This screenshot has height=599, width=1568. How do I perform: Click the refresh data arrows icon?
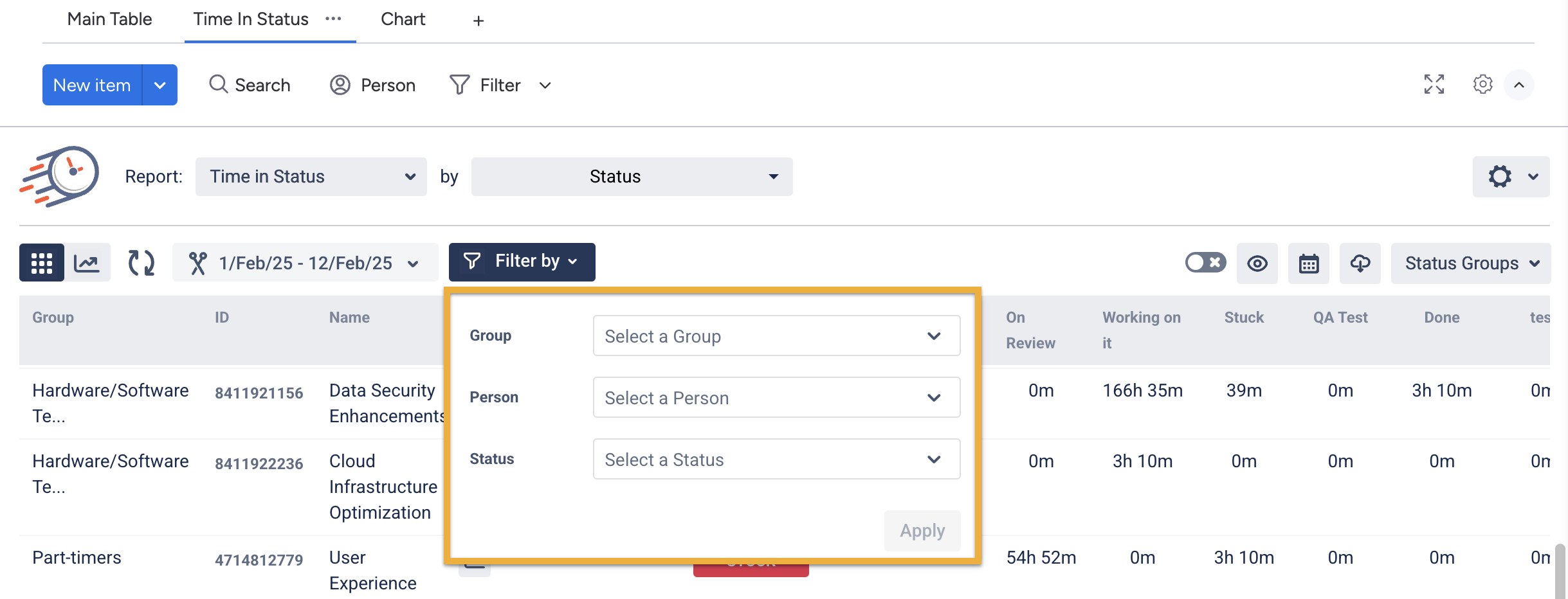tap(141, 263)
